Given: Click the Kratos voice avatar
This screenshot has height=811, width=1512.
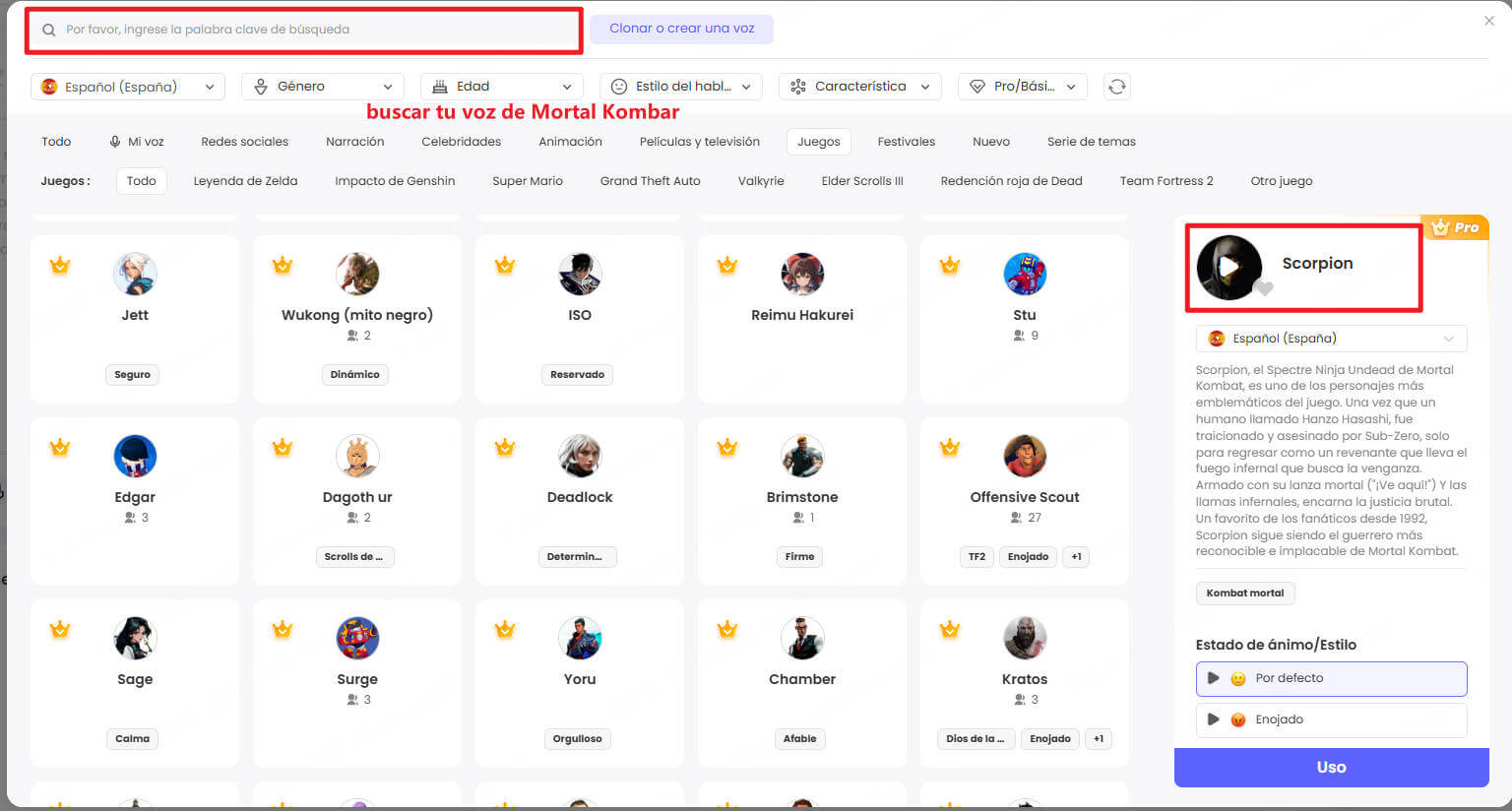Looking at the screenshot, I should click(1024, 639).
